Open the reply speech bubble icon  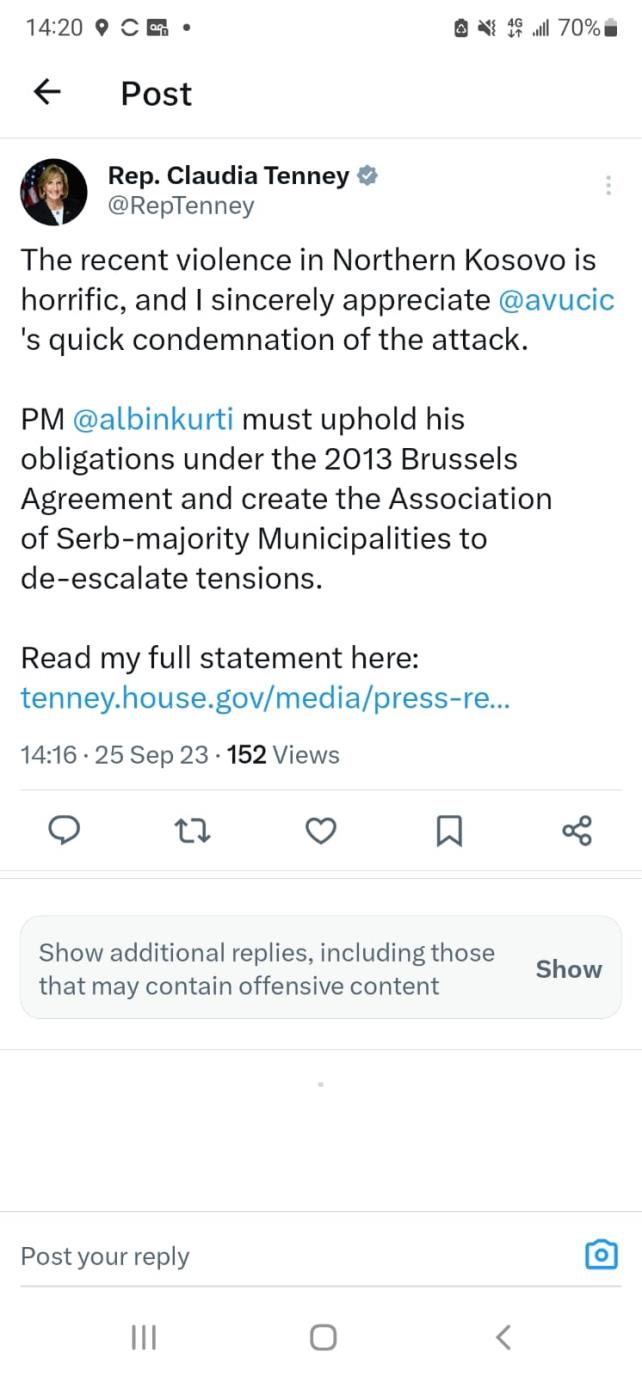click(65, 830)
